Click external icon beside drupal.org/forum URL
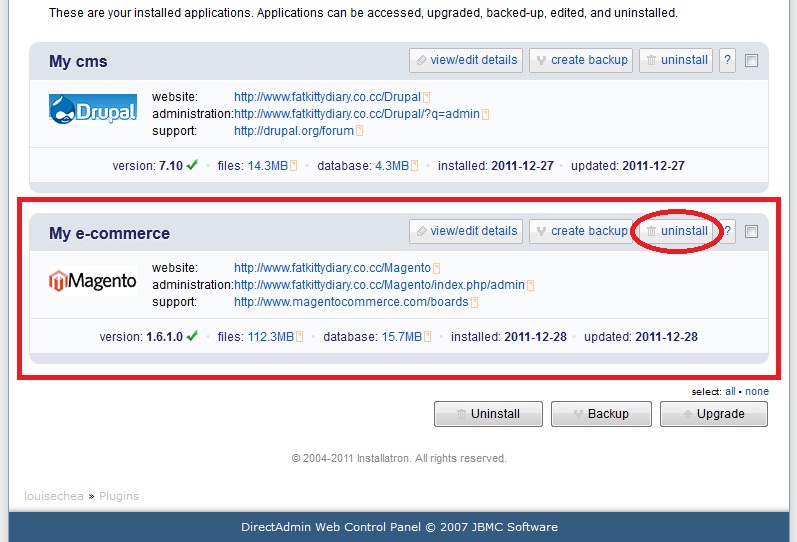 pyautogui.click(x=359, y=131)
